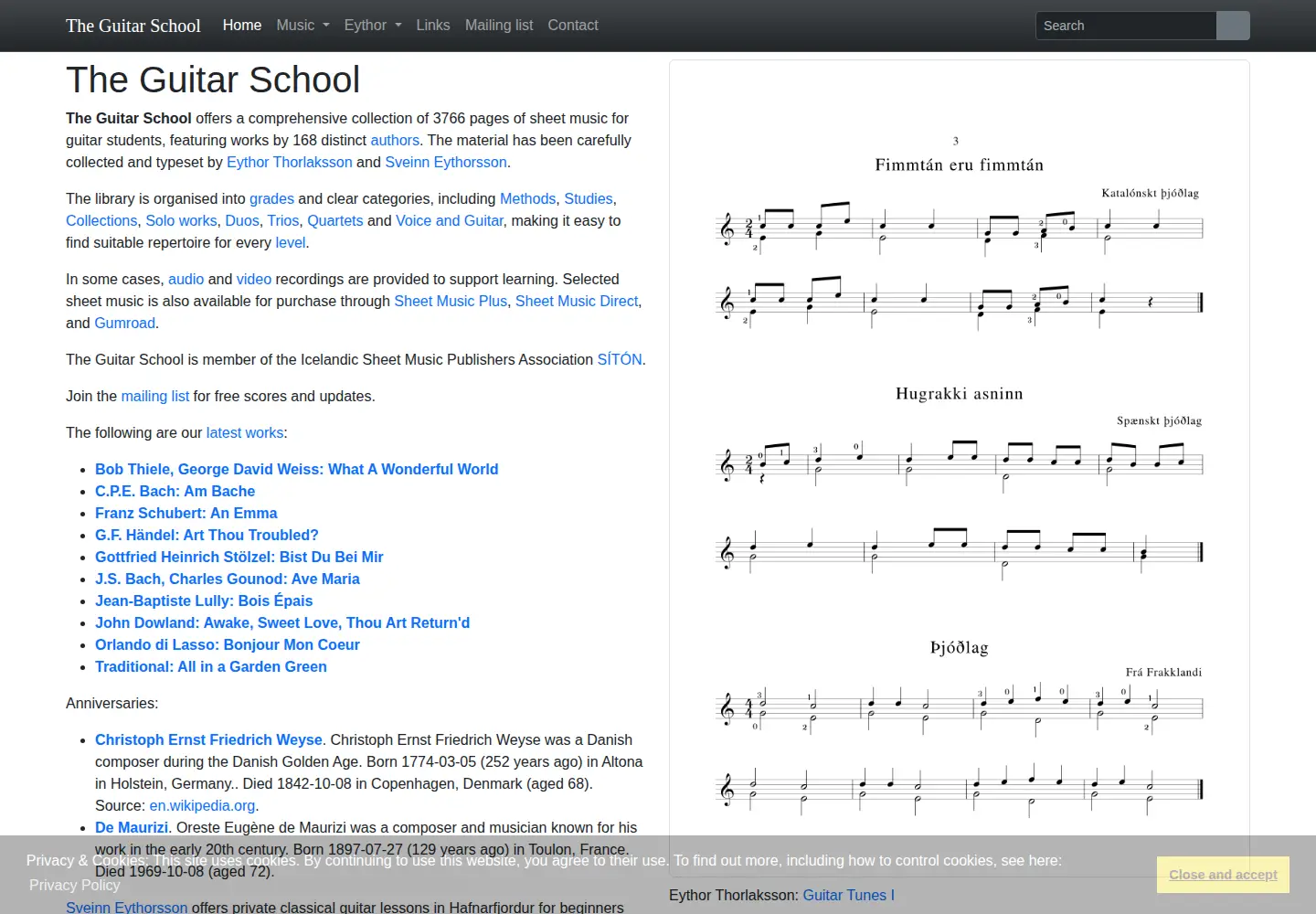The image size is (1316, 914).
Task: Open the grades link
Action: click(271, 198)
